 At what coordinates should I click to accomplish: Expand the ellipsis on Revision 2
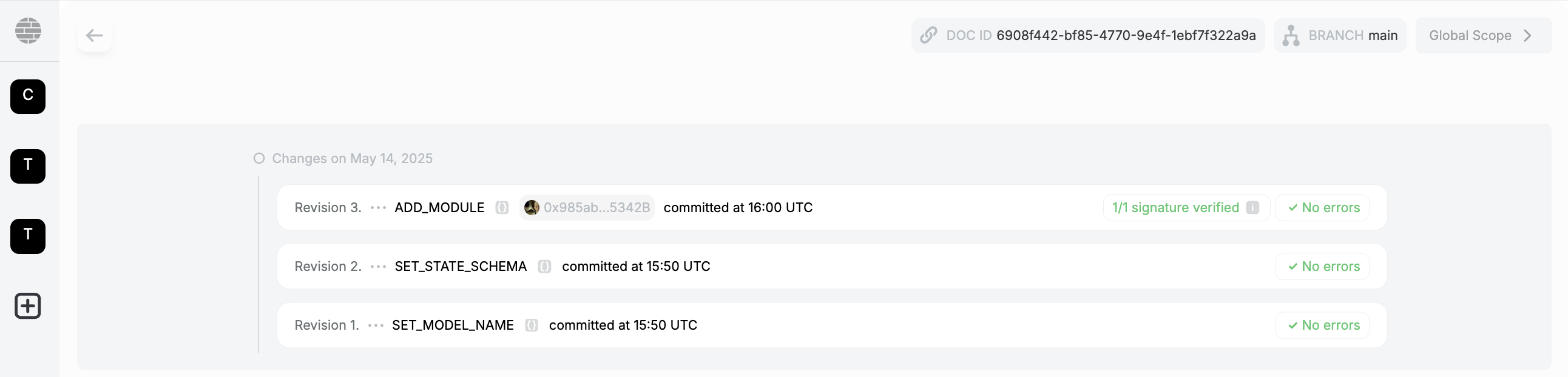coord(378,266)
